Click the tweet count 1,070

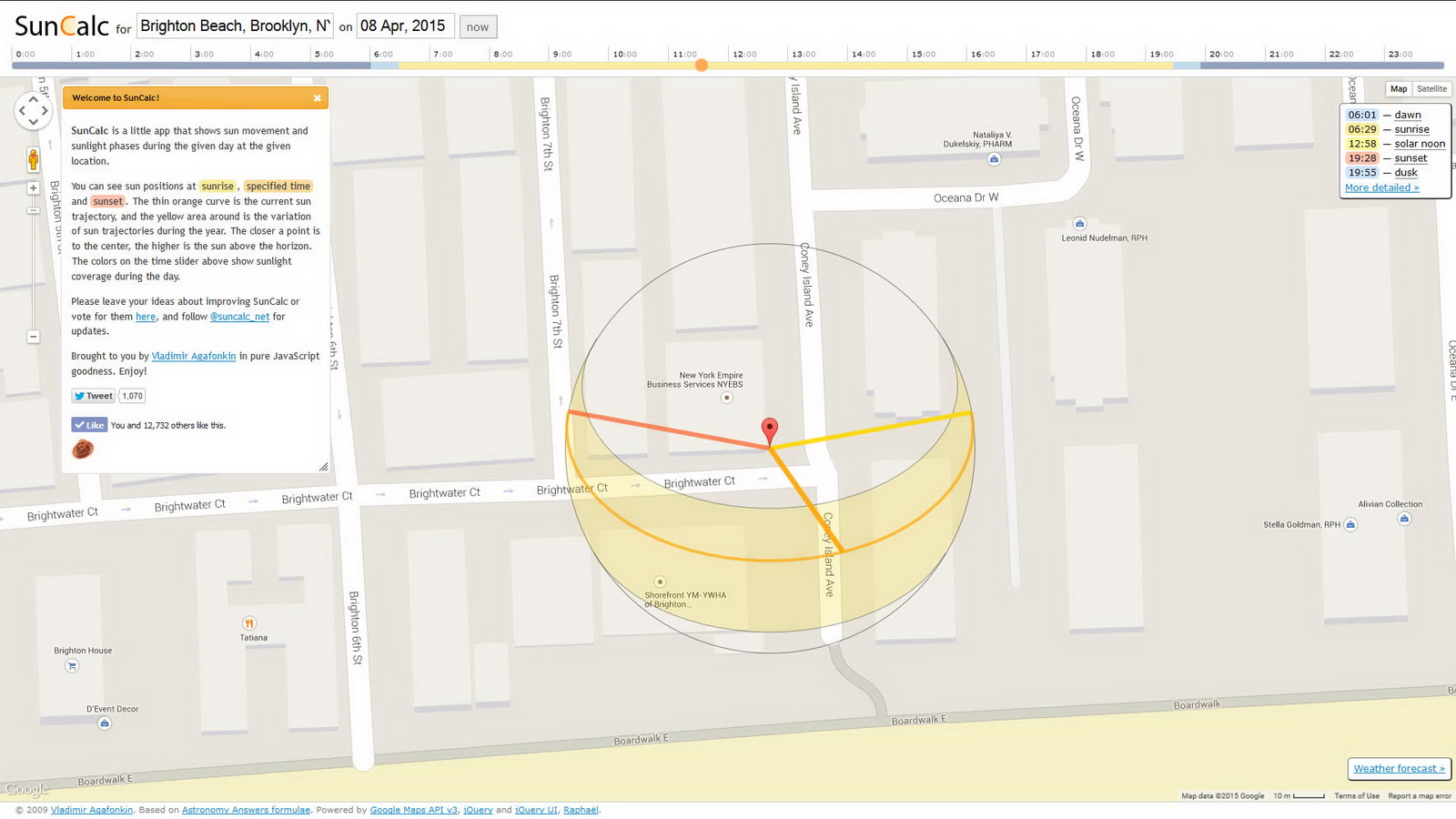coord(133,396)
